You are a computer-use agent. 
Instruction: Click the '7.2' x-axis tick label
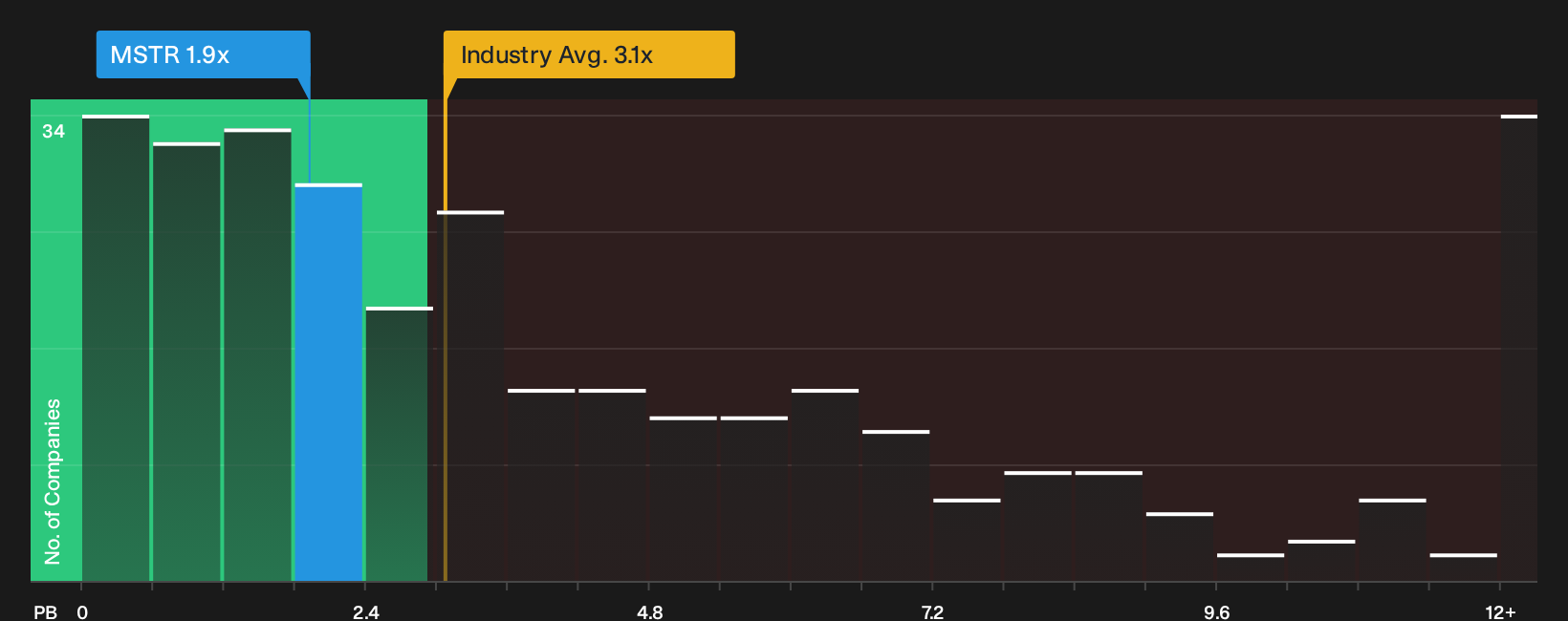coord(932,611)
